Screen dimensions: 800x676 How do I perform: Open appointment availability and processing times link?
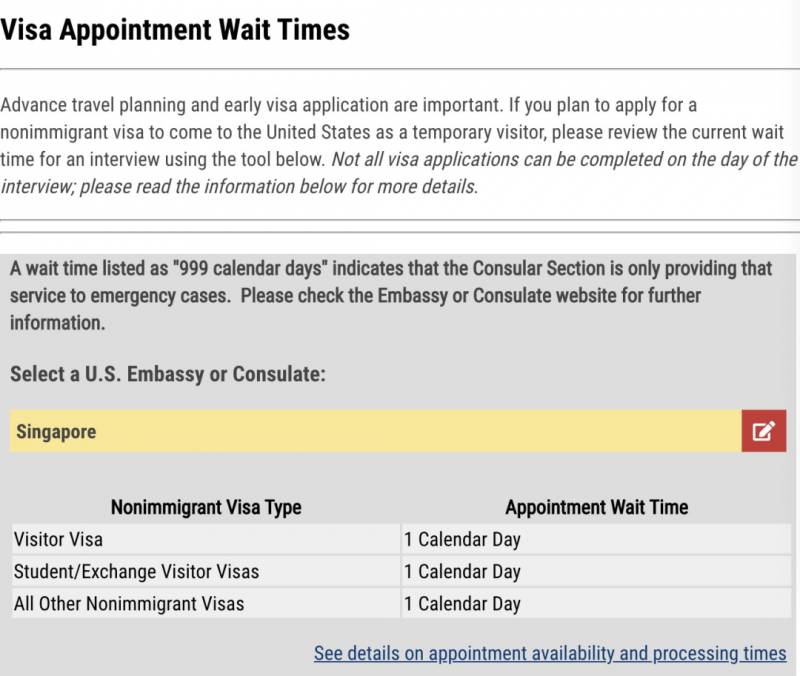coord(550,653)
